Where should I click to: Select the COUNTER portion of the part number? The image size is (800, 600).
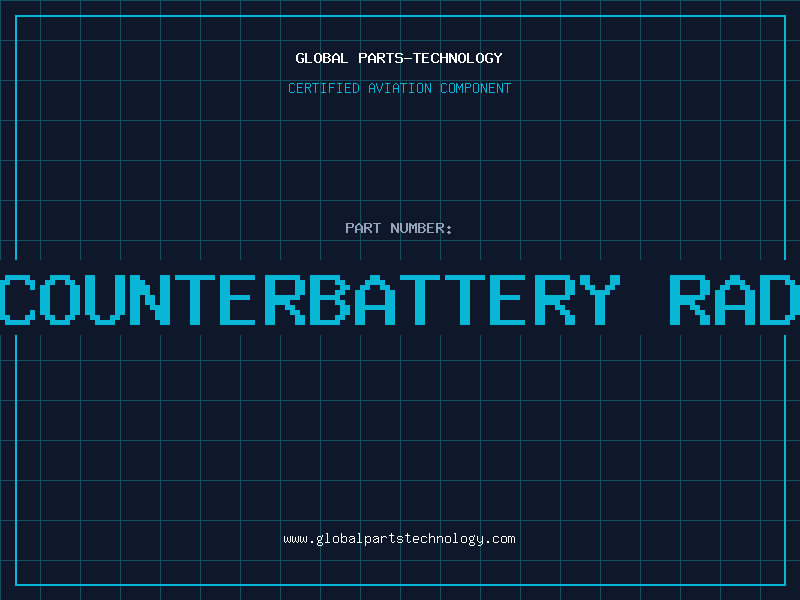pyautogui.click(x=154, y=299)
